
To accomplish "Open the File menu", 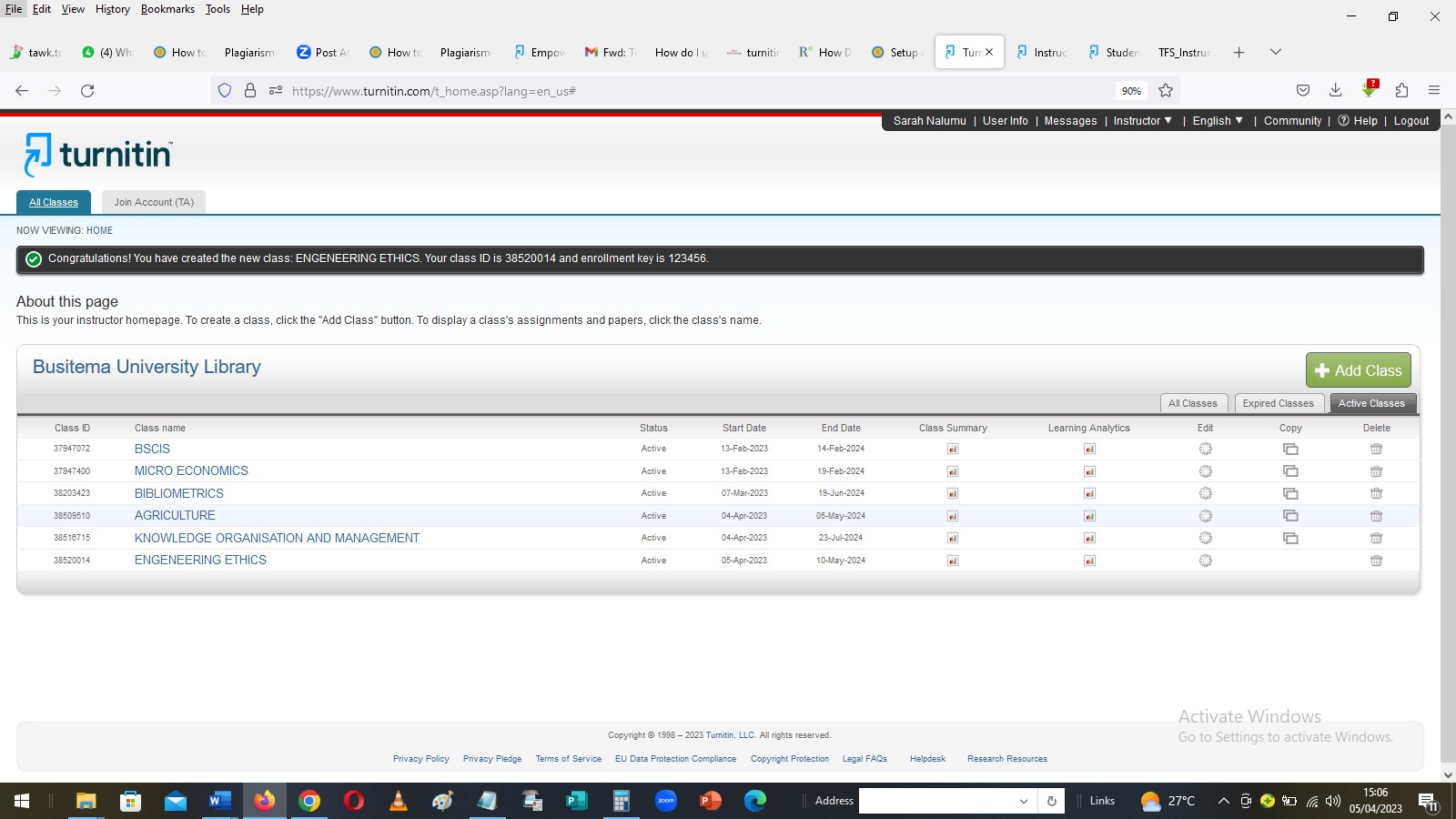I will coord(14,9).
